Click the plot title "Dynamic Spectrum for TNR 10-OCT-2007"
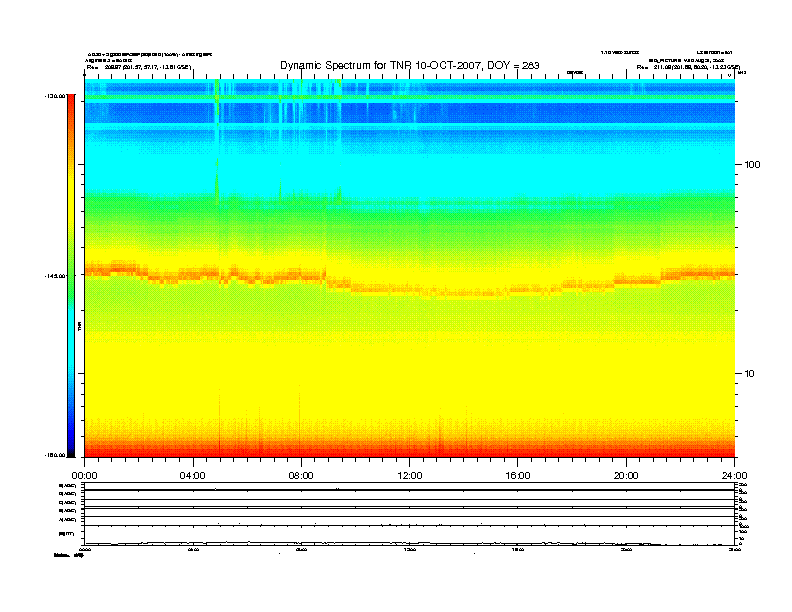The height and width of the screenshot is (612, 792). [381, 66]
